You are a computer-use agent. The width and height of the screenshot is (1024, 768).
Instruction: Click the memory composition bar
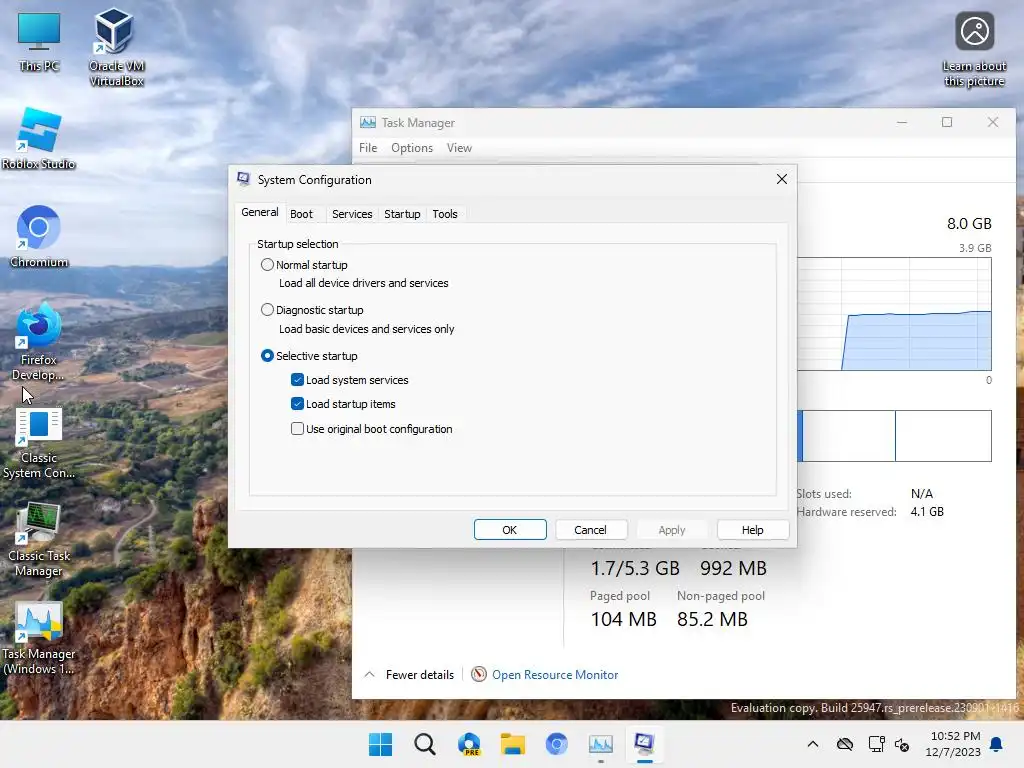[x=894, y=436]
